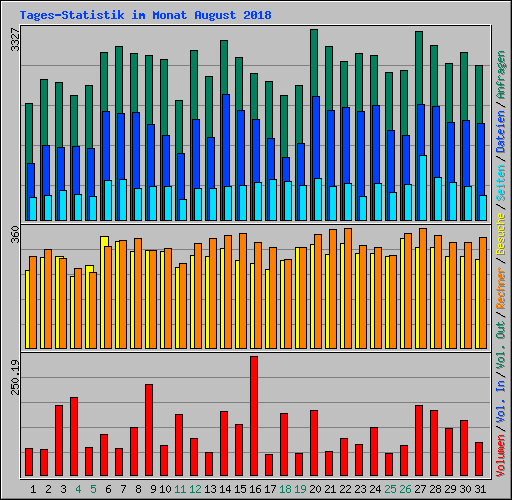Click day label 4 on the x-axis
The image size is (512, 500).
coord(78,489)
